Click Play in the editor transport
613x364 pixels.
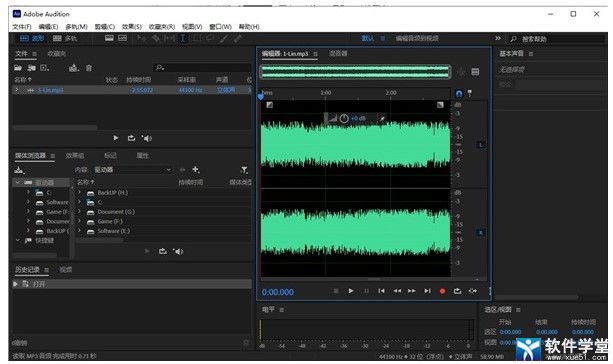click(x=351, y=291)
